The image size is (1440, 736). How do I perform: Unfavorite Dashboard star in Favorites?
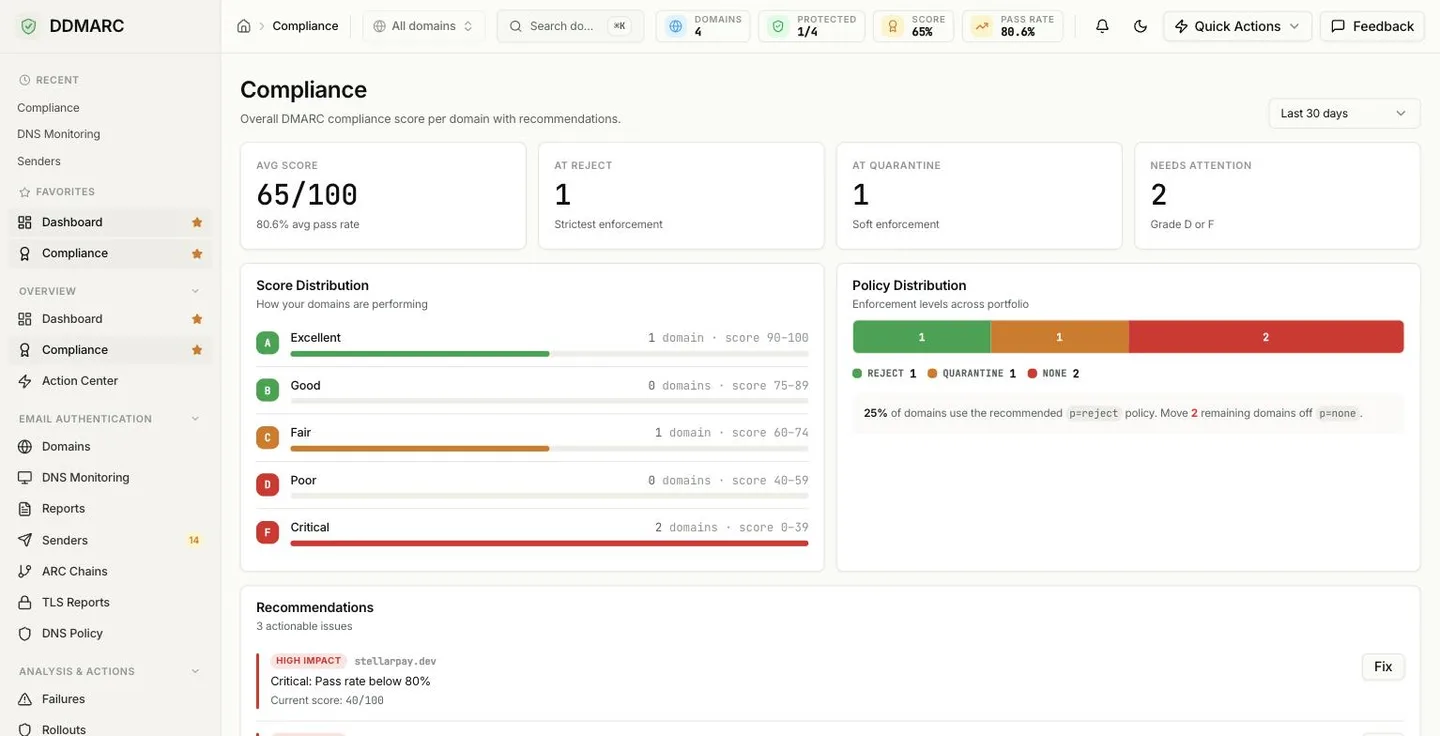(x=197, y=222)
